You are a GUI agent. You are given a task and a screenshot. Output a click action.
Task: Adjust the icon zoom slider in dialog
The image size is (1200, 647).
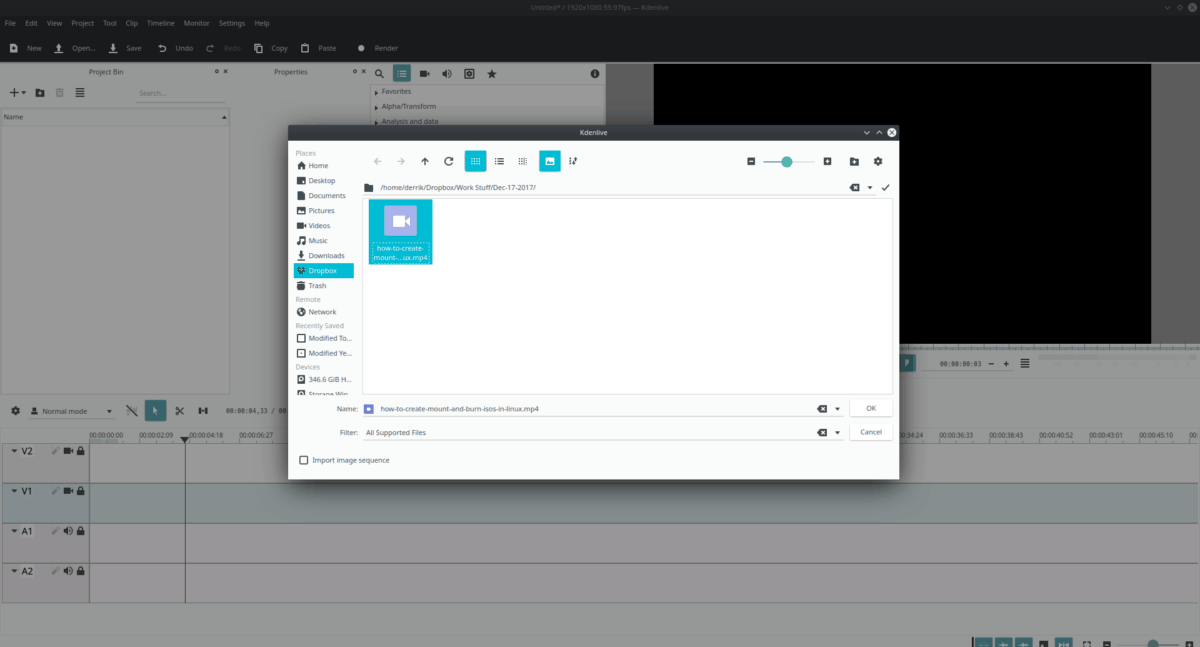pos(788,161)
